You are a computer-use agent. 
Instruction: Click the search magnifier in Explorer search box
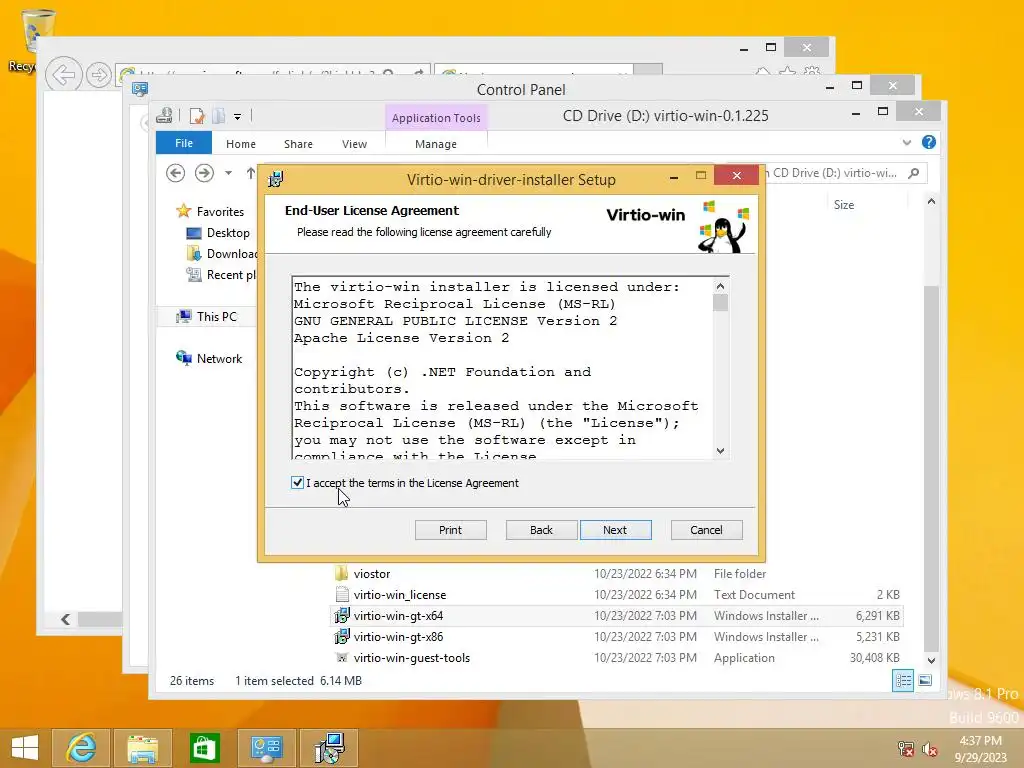pyautogui.click(x=914, y=173)
